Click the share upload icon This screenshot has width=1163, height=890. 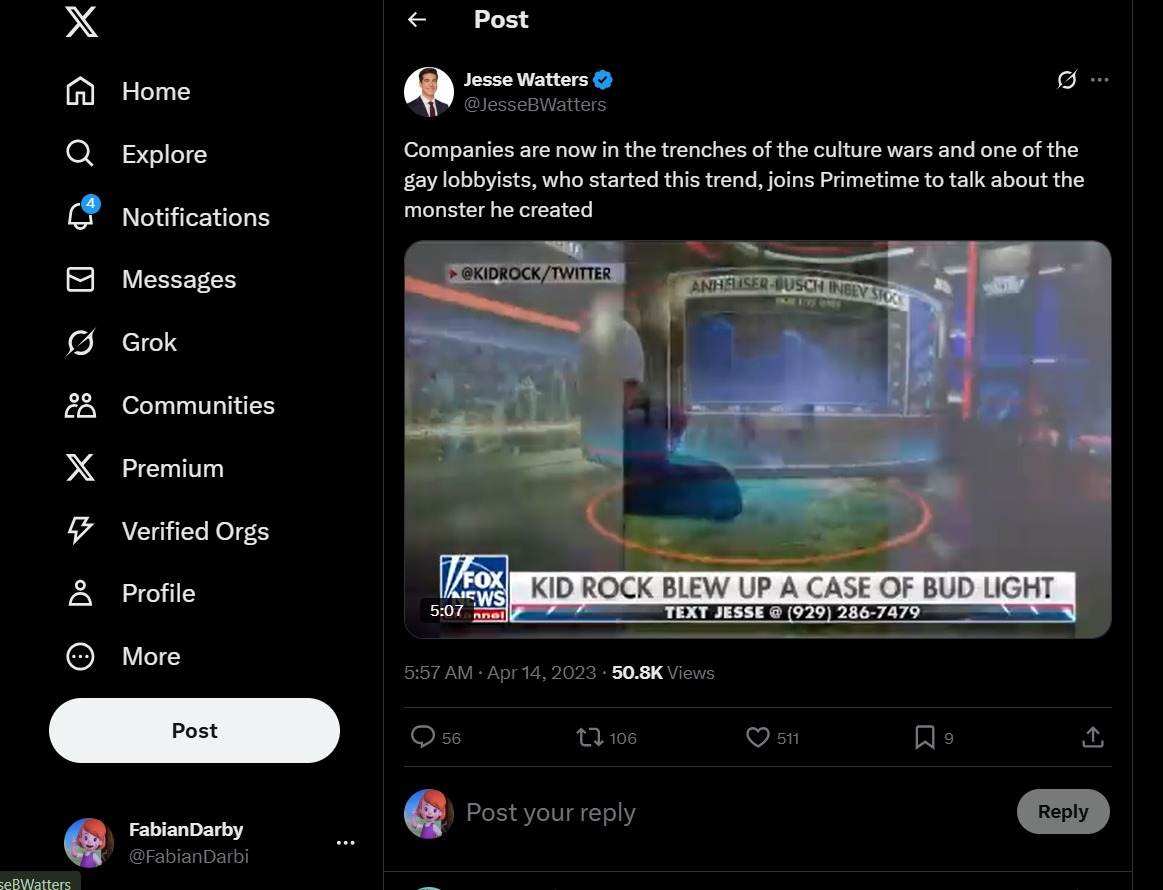click(x=1093, y=737)
